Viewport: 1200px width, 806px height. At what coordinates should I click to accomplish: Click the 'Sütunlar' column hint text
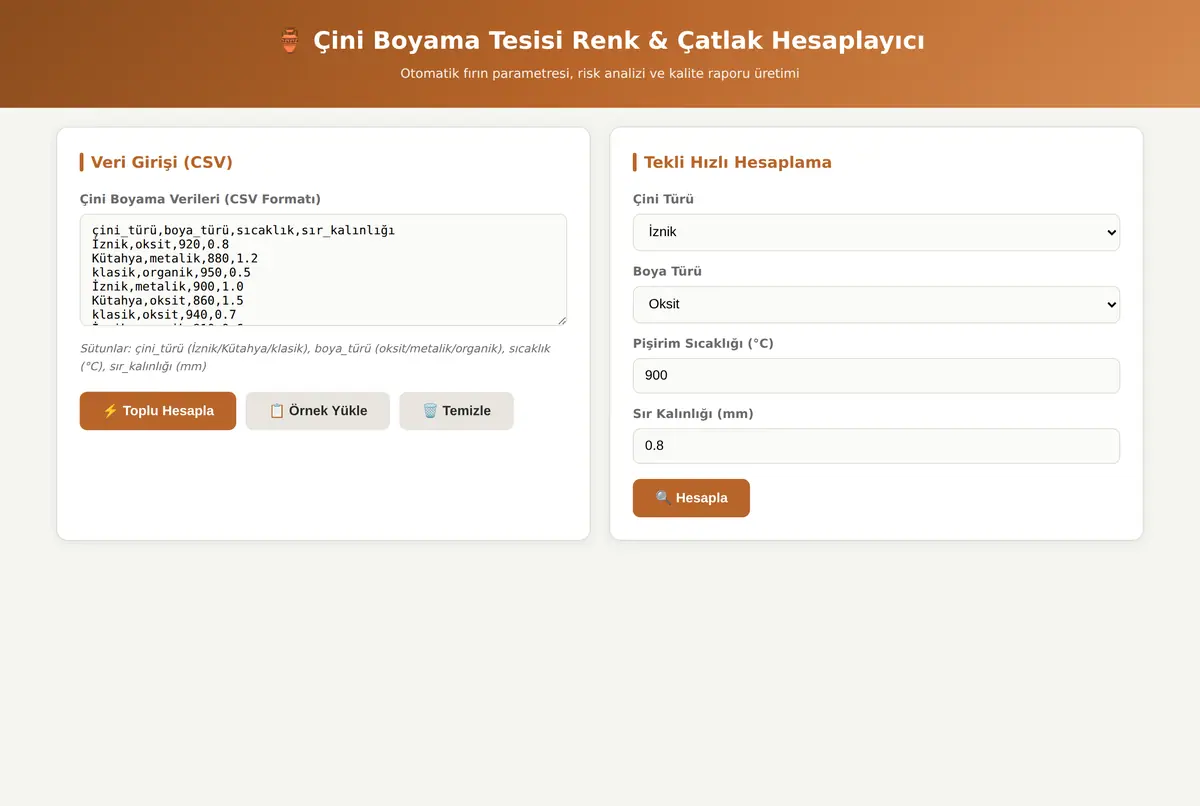[315, 357]
